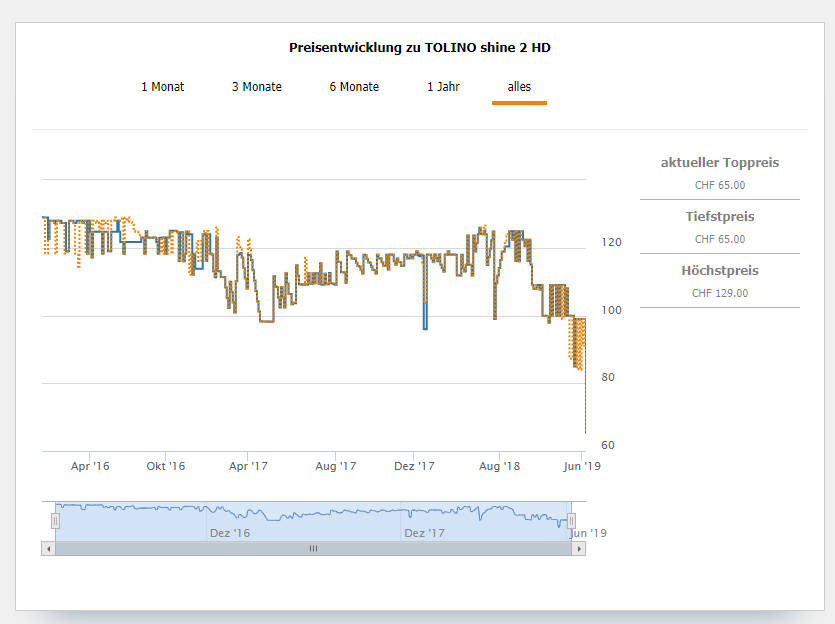Click the scrollbar right arrow button
Image resolution: width=835 pixels, height=624 pixels.
point(579,548)
